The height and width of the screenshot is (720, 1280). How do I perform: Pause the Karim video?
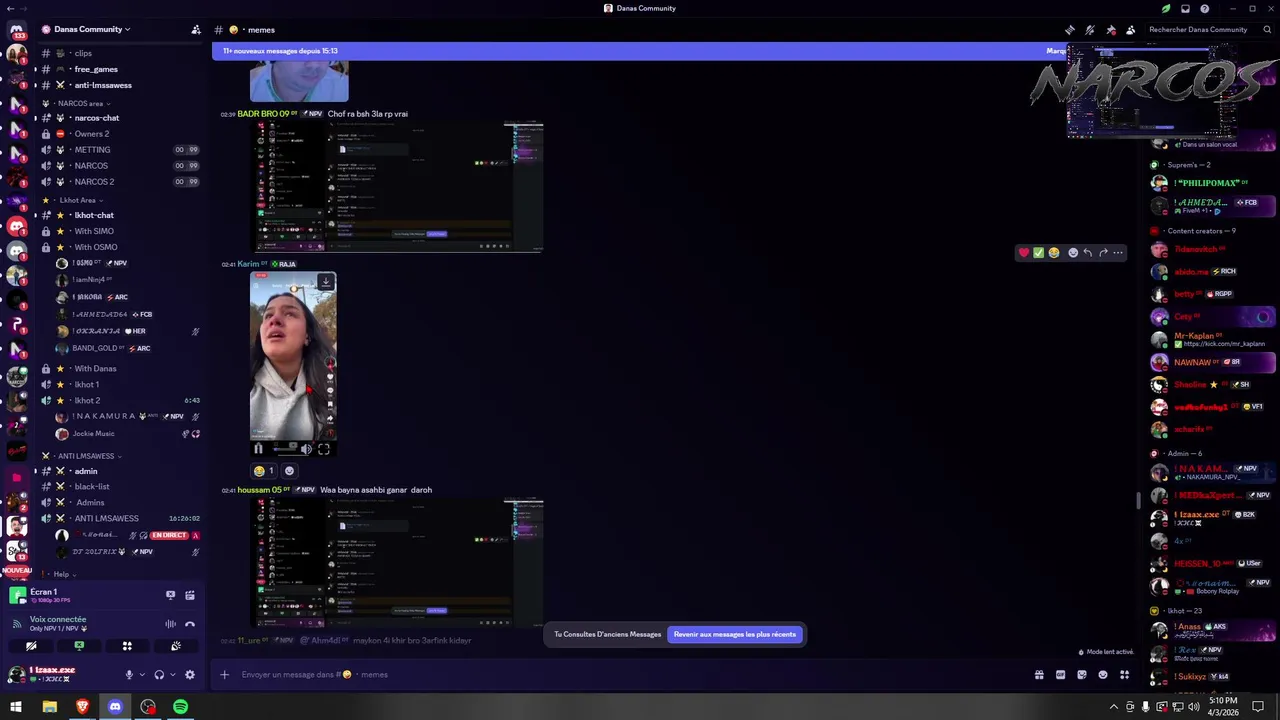(259, 449)
